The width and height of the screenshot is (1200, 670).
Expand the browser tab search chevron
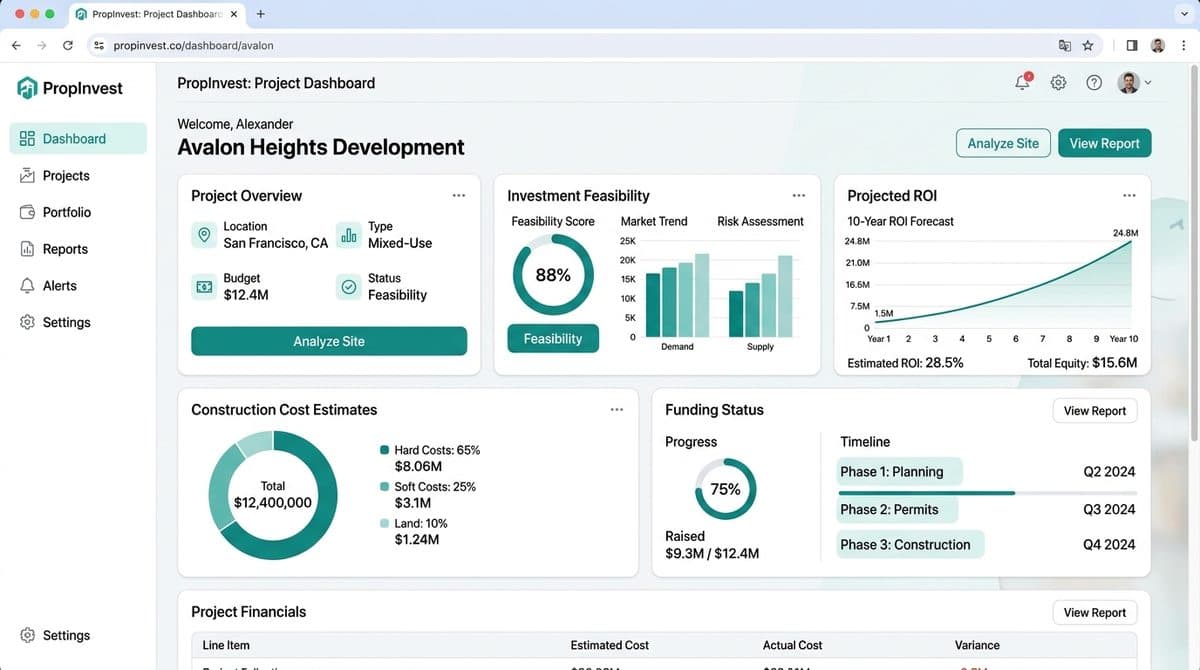coord(1183,15)
